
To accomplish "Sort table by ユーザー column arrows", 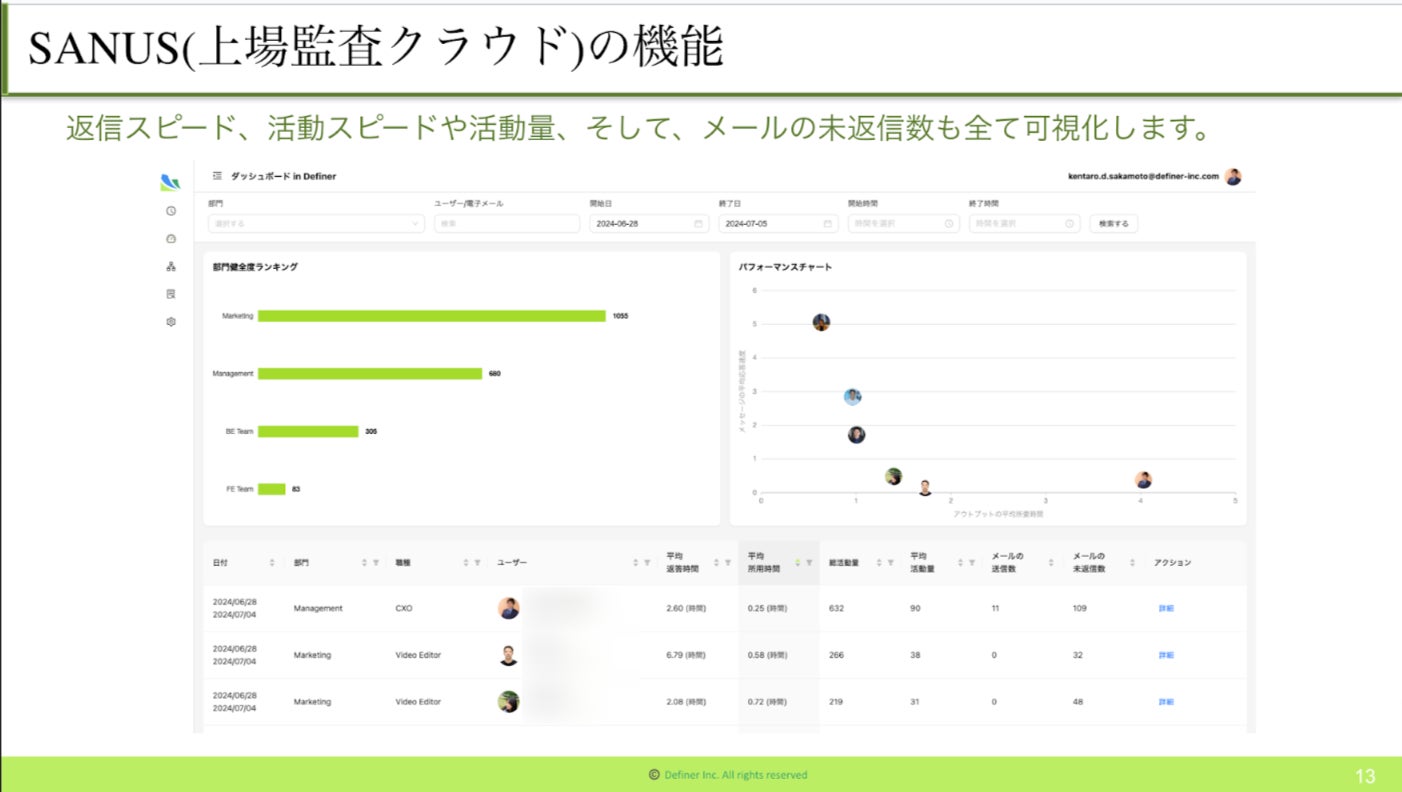I will [635, 563].
